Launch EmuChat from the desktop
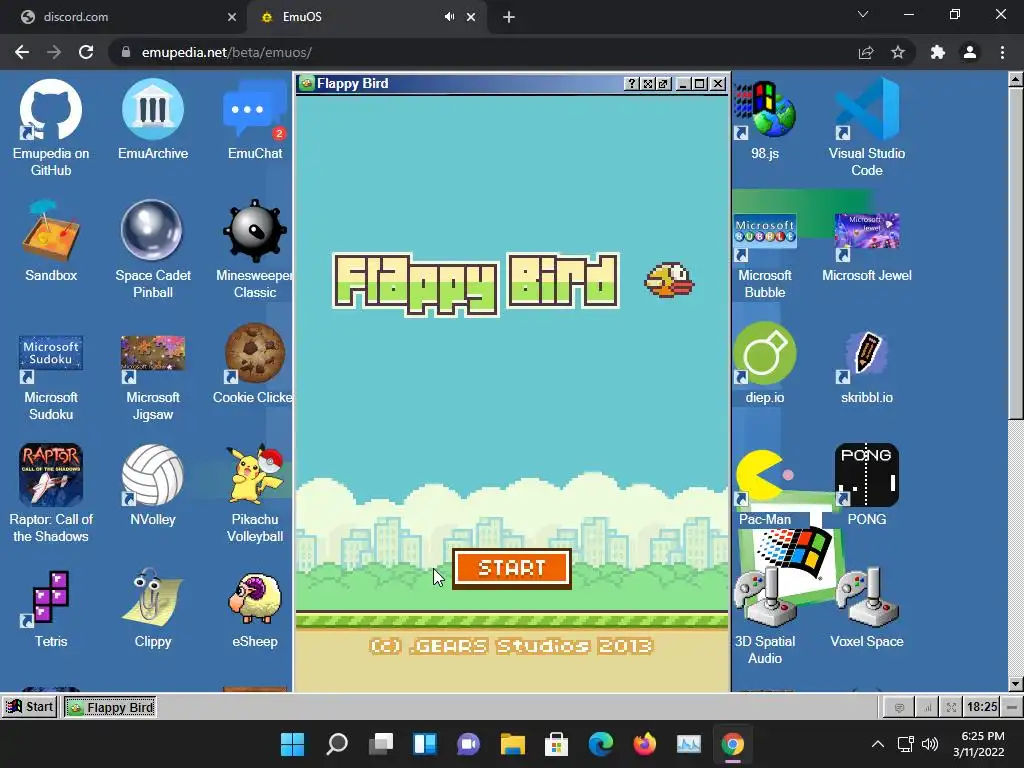 pyautogui.click(x=255, y=120)
